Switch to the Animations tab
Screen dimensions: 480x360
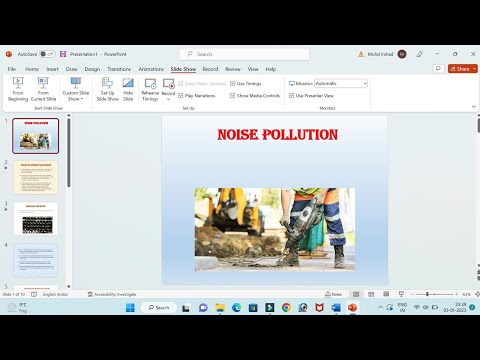tap(151, 69)
